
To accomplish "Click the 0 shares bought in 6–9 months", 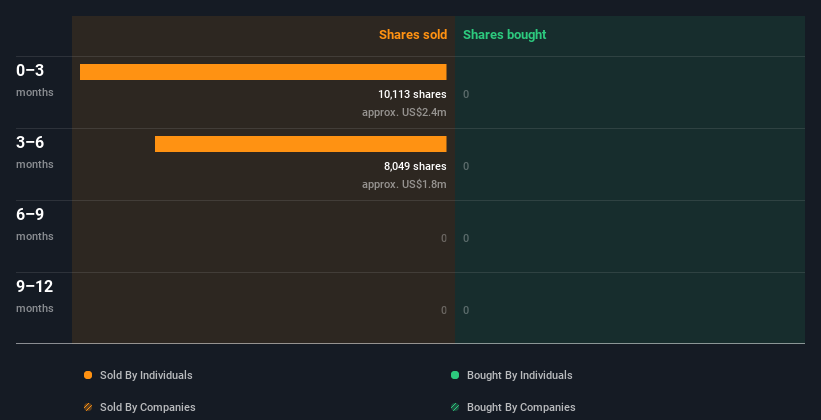I will coord(466,238).
